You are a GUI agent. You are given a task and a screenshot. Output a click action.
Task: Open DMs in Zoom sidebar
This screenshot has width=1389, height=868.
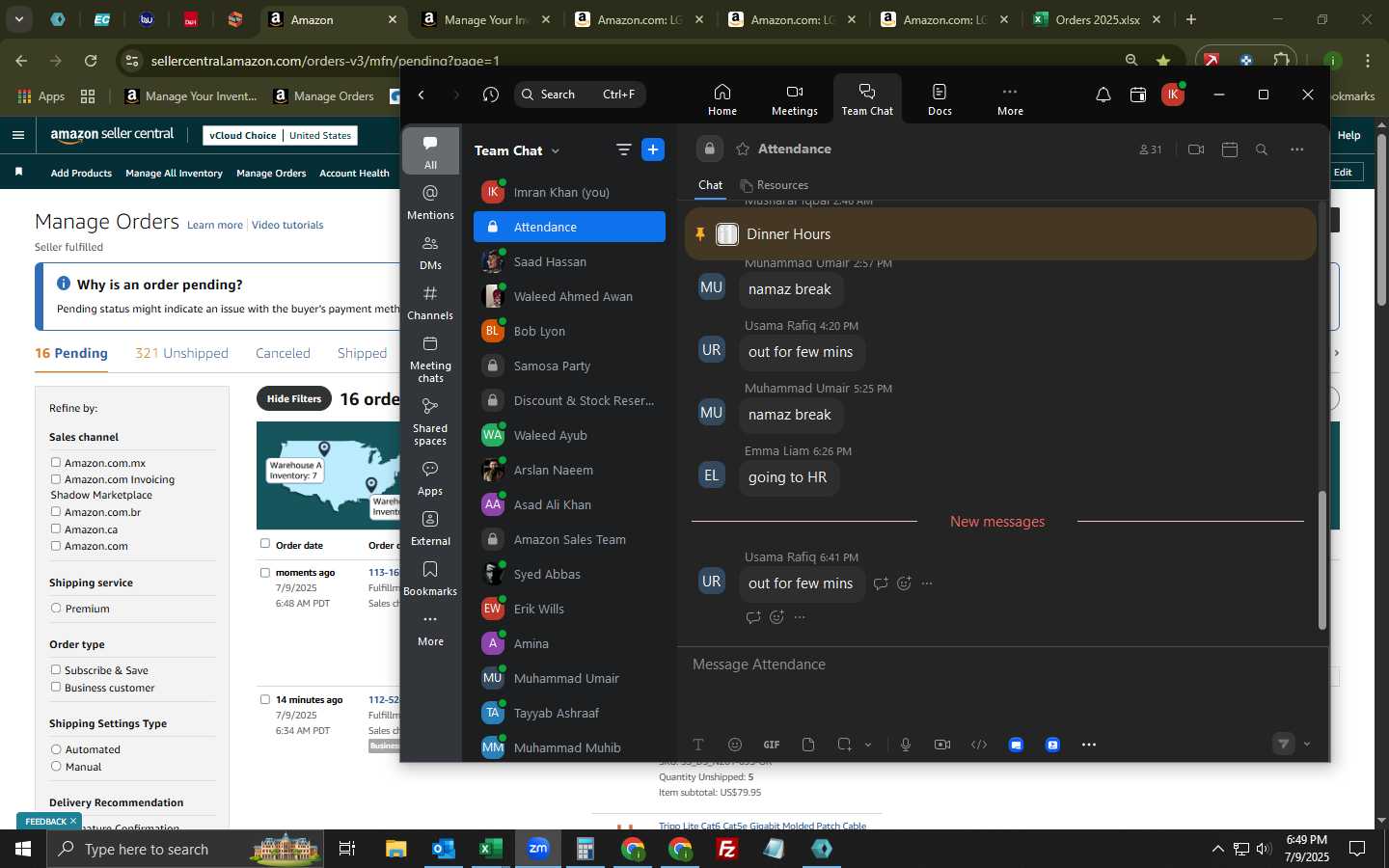[x=430, y=253]
